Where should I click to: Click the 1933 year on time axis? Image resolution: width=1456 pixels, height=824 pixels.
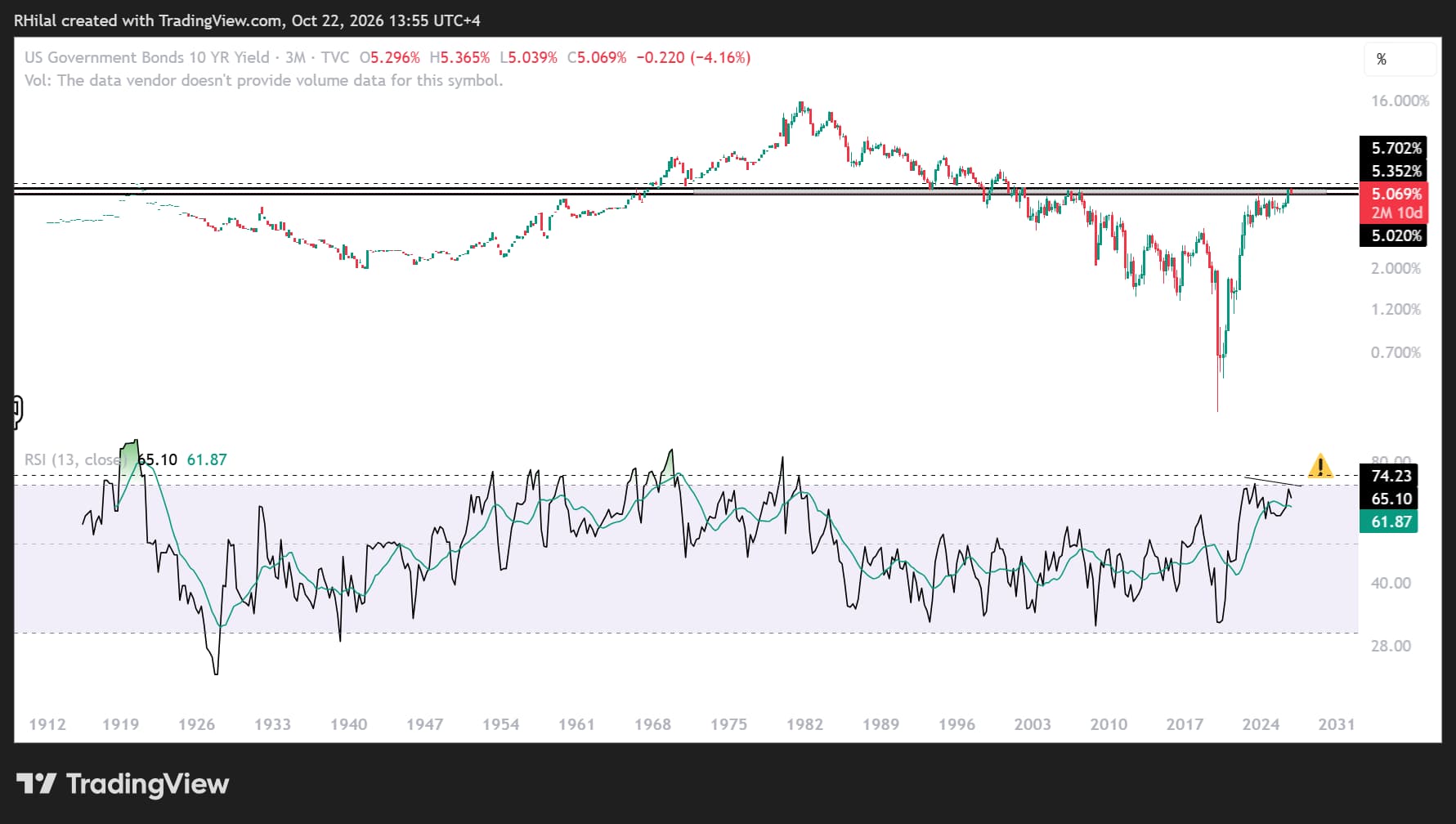coord(272,724)
